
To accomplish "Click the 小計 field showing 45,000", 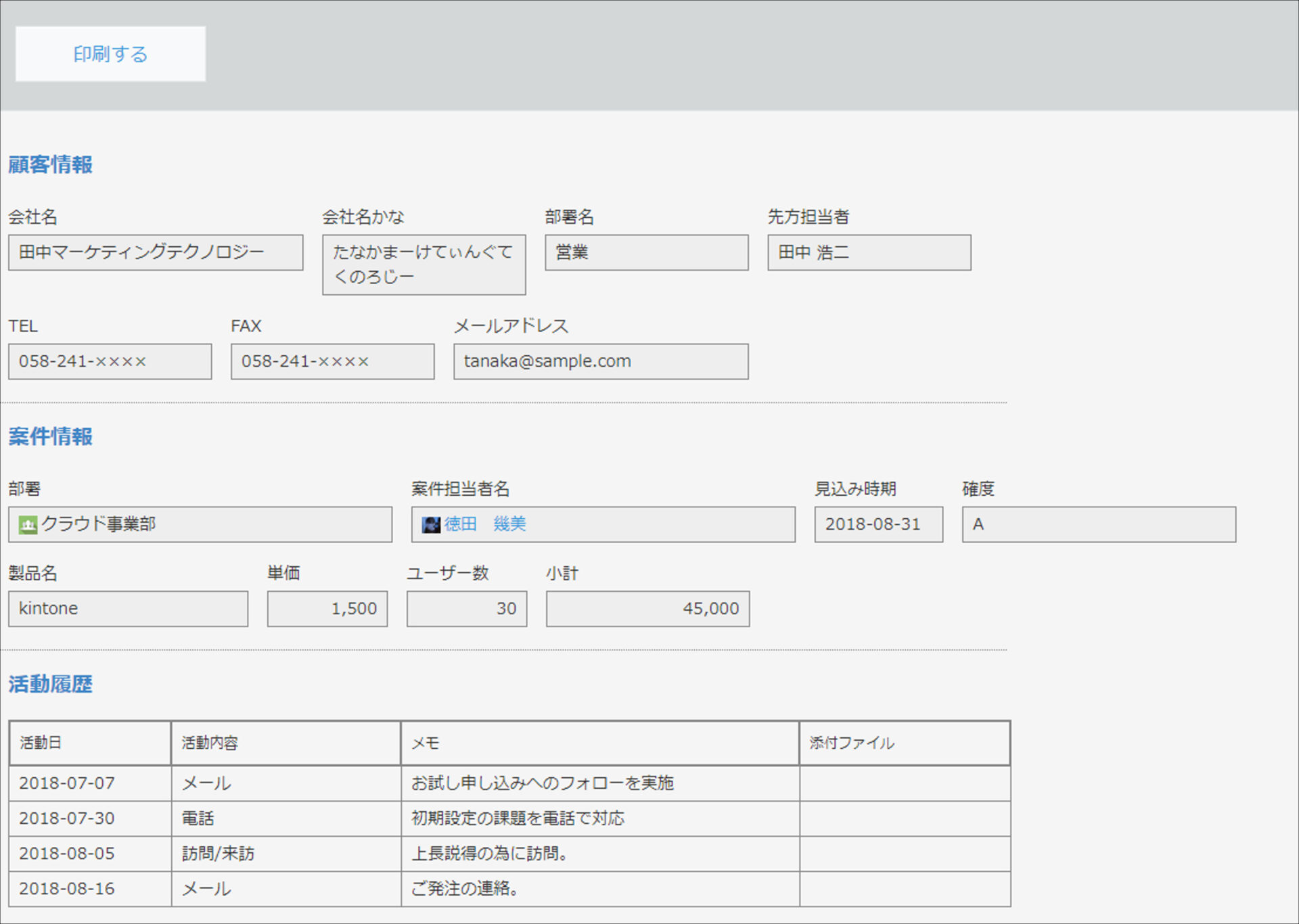I will [648, 609].
